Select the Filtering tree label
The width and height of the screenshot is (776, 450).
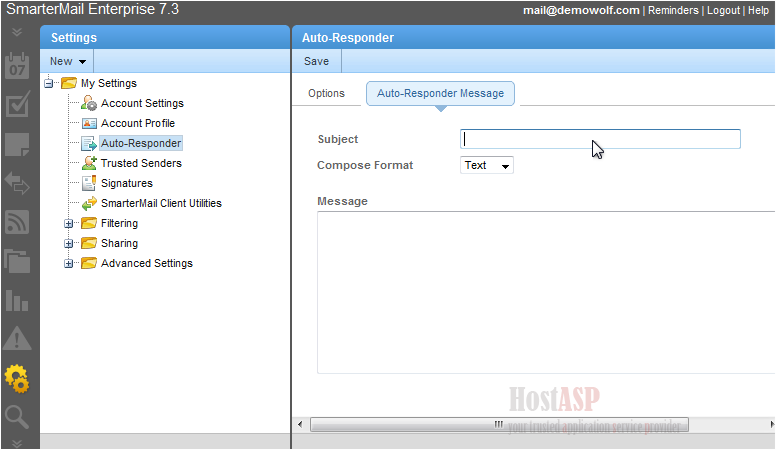tap(120, 223)
